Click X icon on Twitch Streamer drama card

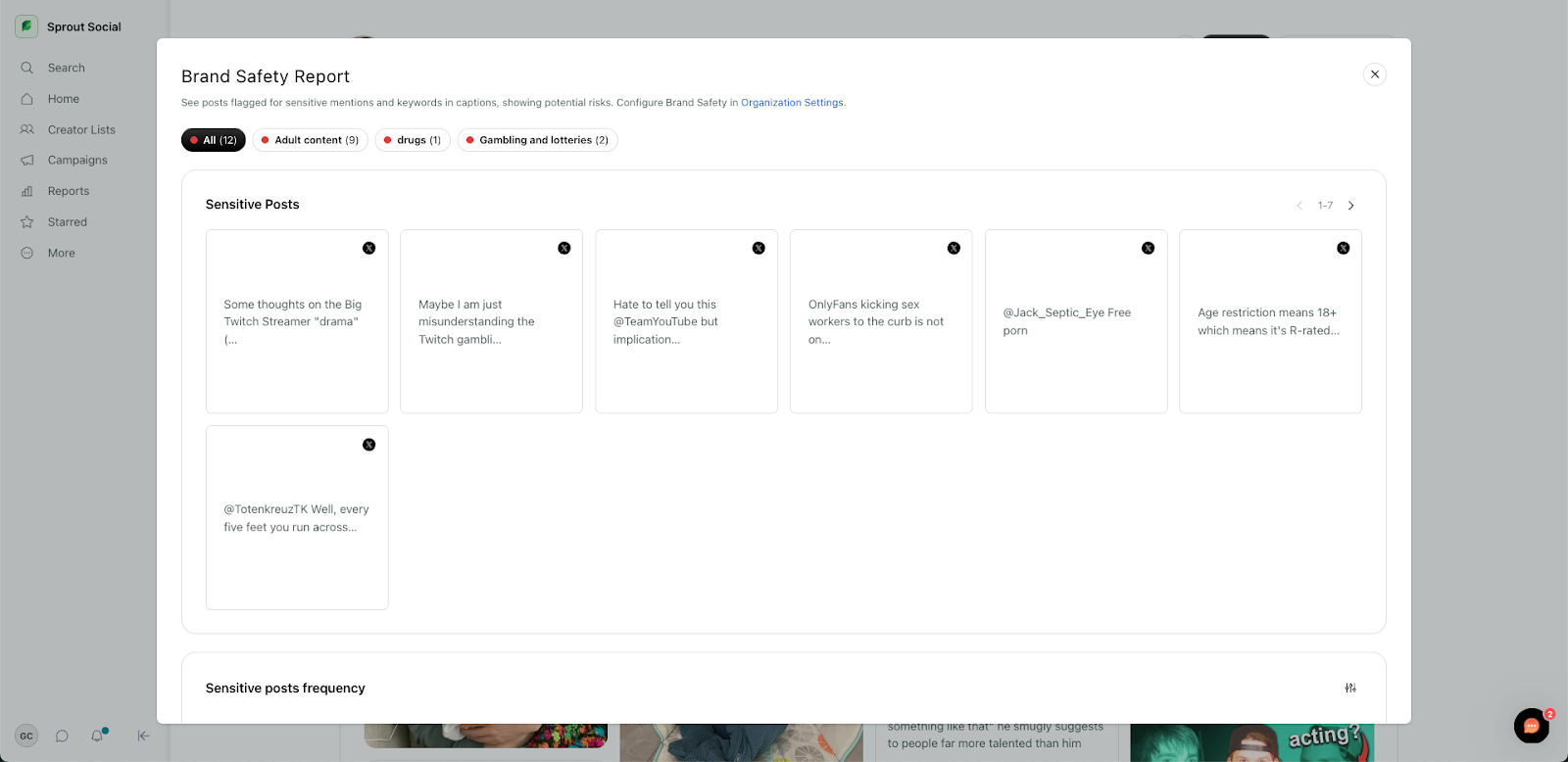tap(369, 248)
